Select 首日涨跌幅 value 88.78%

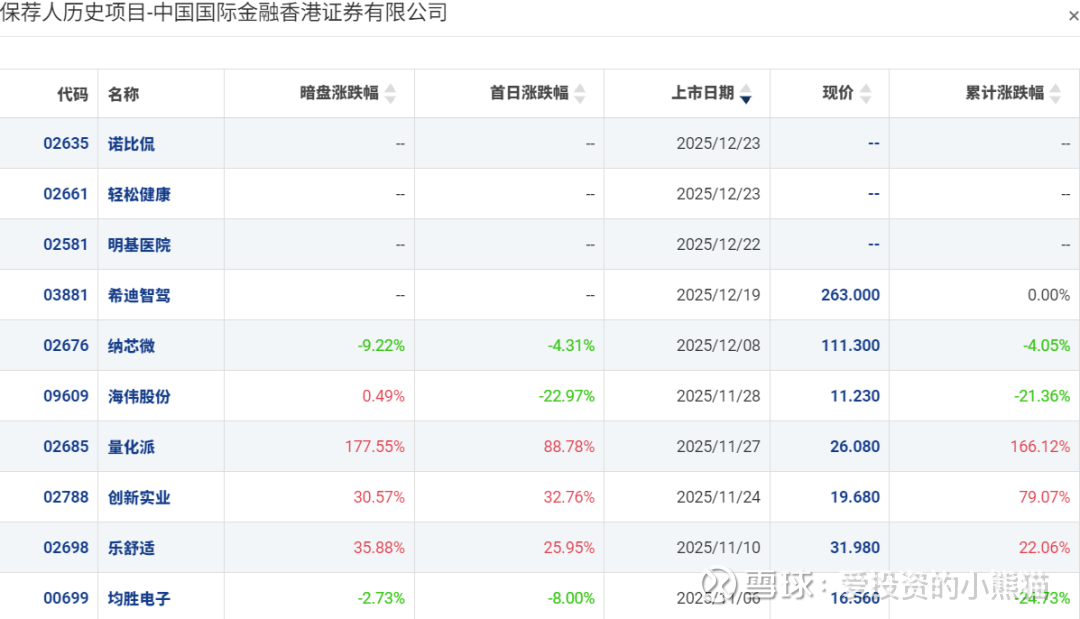pos(569,446)
